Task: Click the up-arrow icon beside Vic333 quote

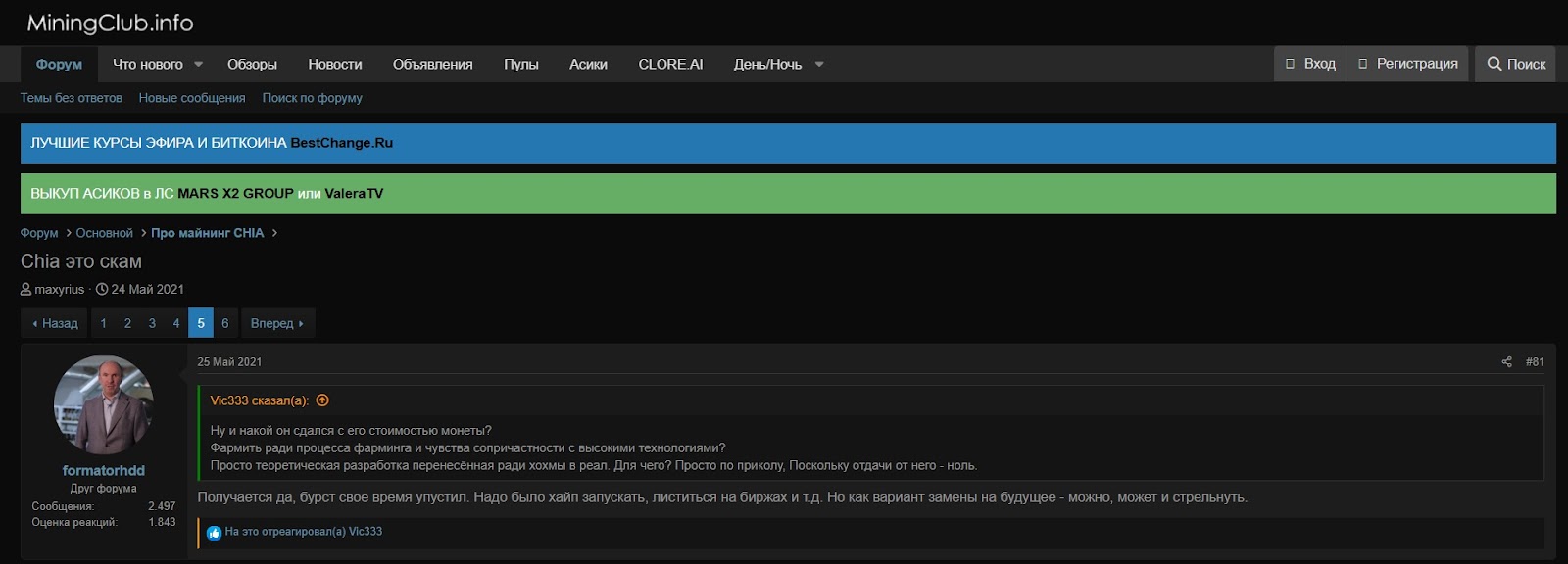Action: 322,400
